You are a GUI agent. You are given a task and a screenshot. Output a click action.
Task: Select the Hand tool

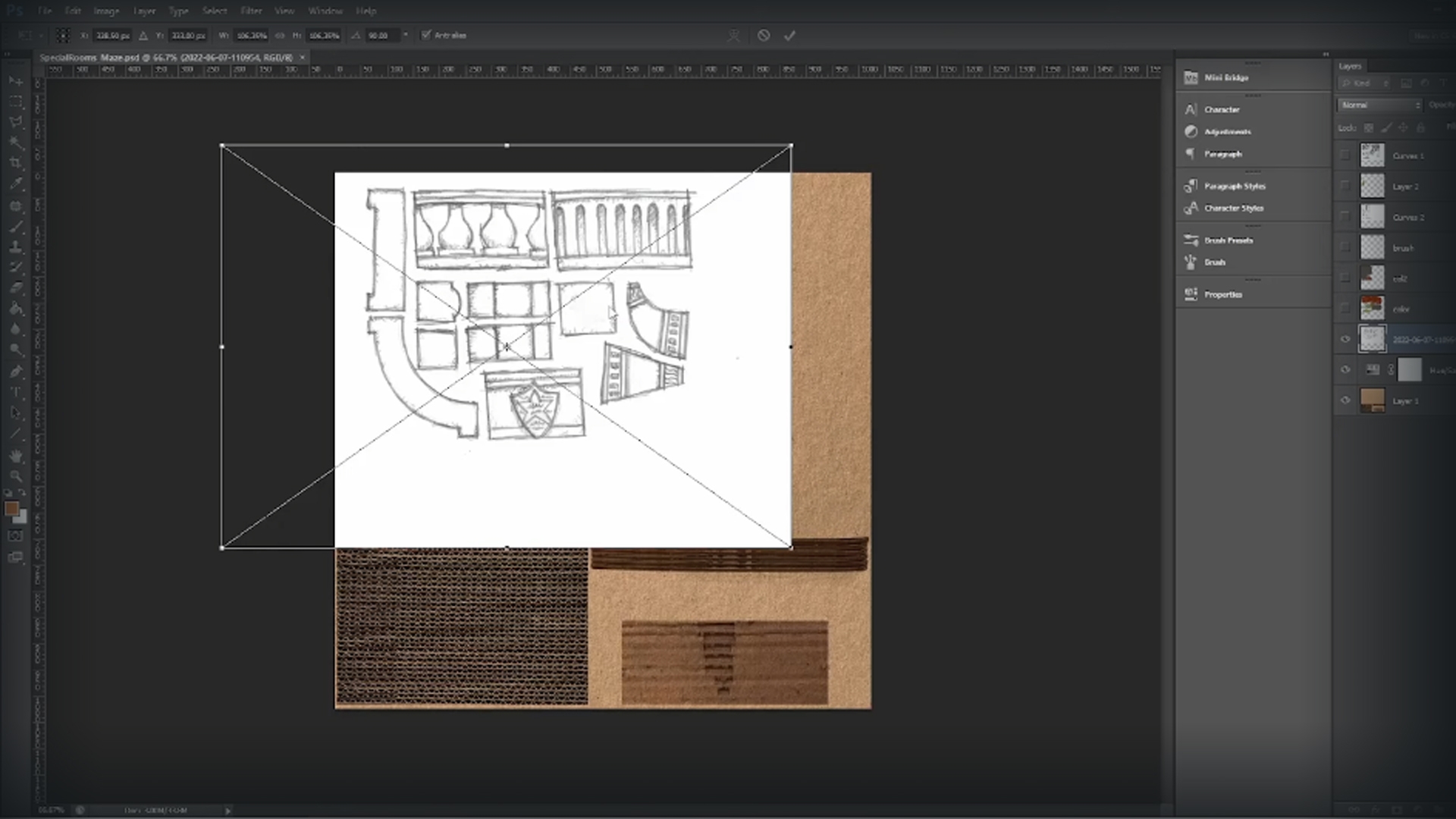(16, 455)
